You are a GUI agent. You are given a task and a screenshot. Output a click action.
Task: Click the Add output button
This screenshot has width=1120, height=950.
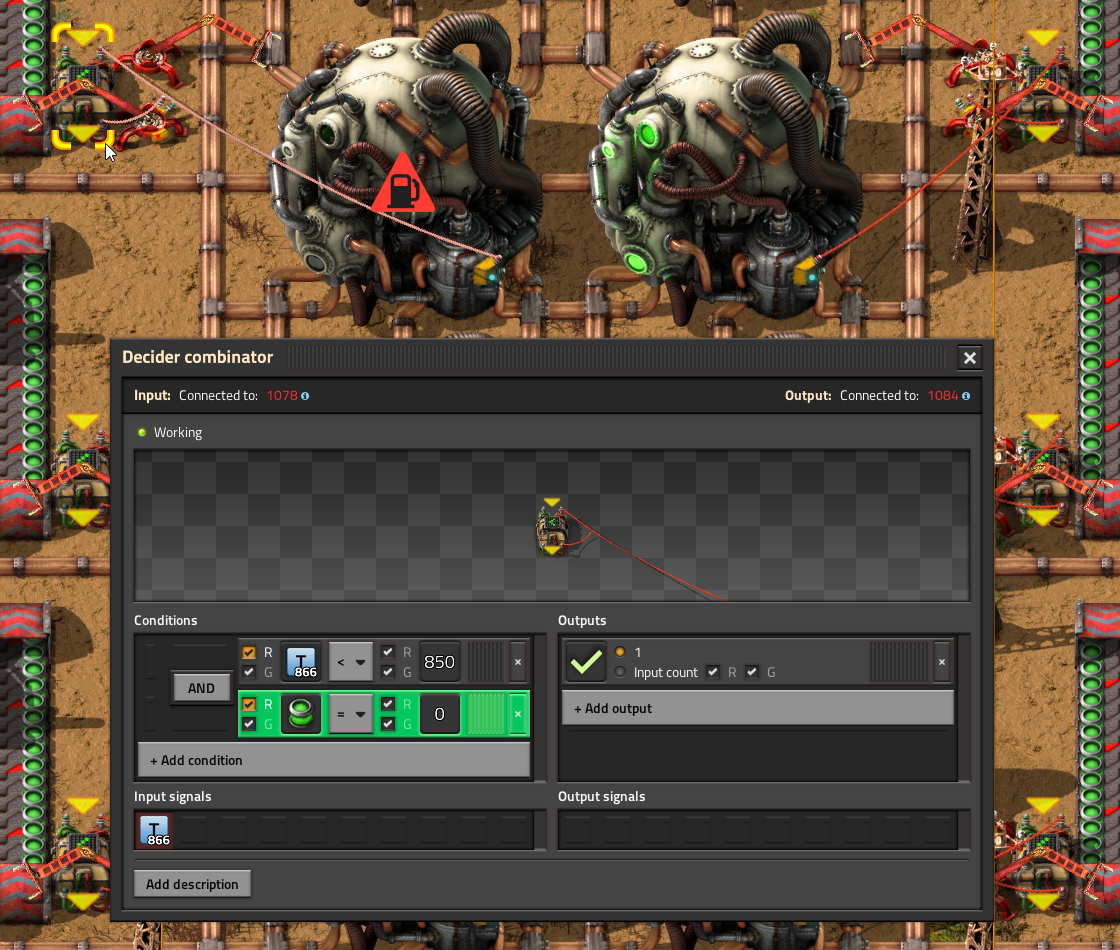point(758,708)
